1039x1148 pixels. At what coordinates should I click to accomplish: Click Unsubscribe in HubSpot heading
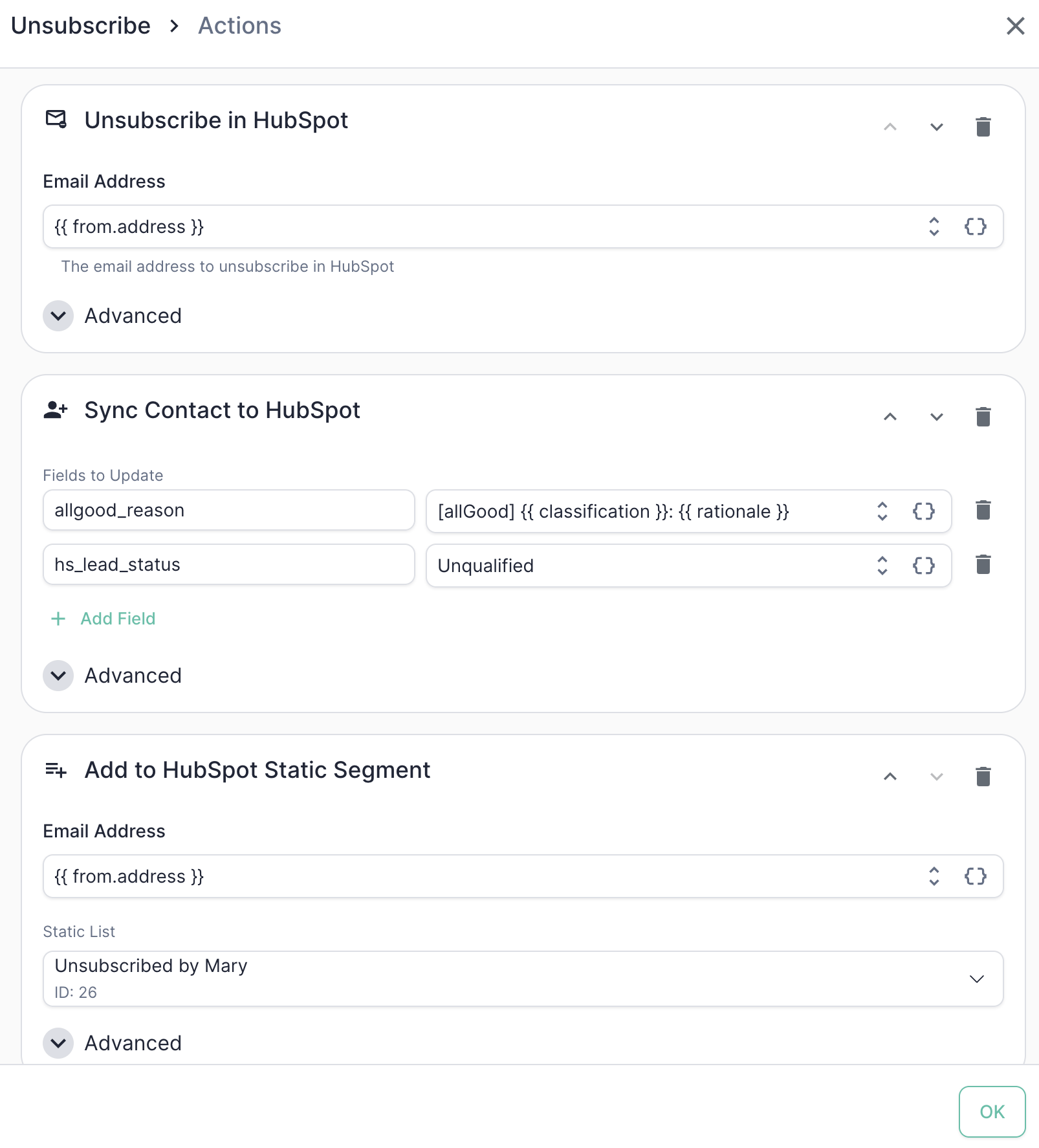[x=216, y=120]
